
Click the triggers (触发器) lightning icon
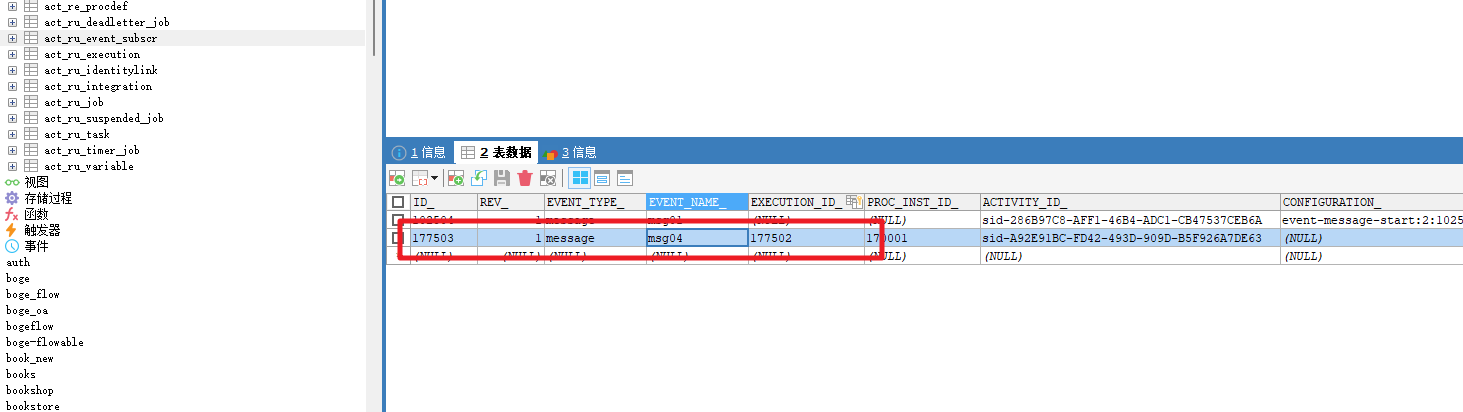(12, 230)
